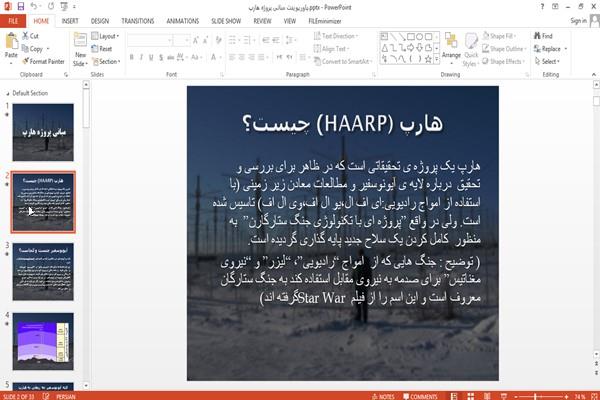Expand the shapes gallery with More arrow

click(437, 59)
